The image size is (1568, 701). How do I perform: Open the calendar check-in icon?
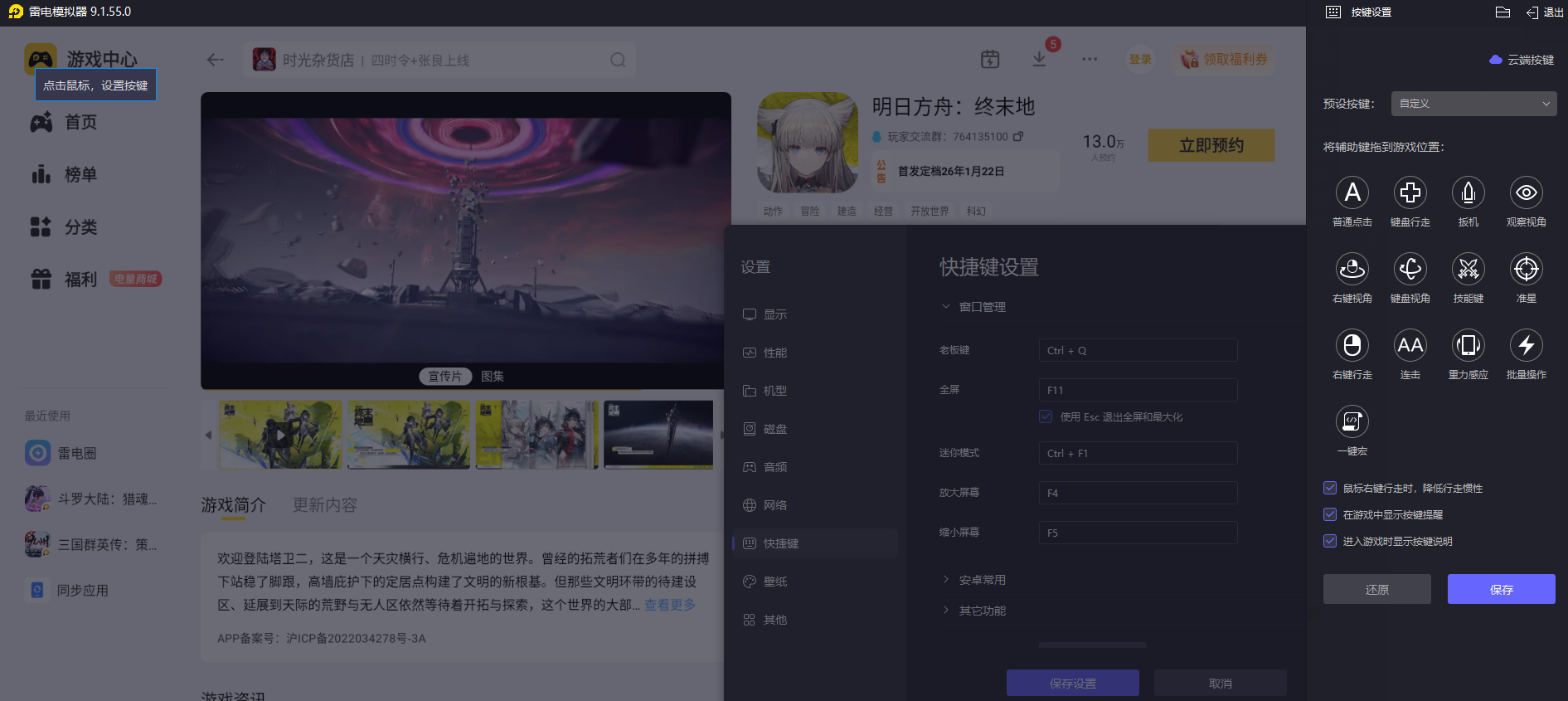tap(990, 59)
